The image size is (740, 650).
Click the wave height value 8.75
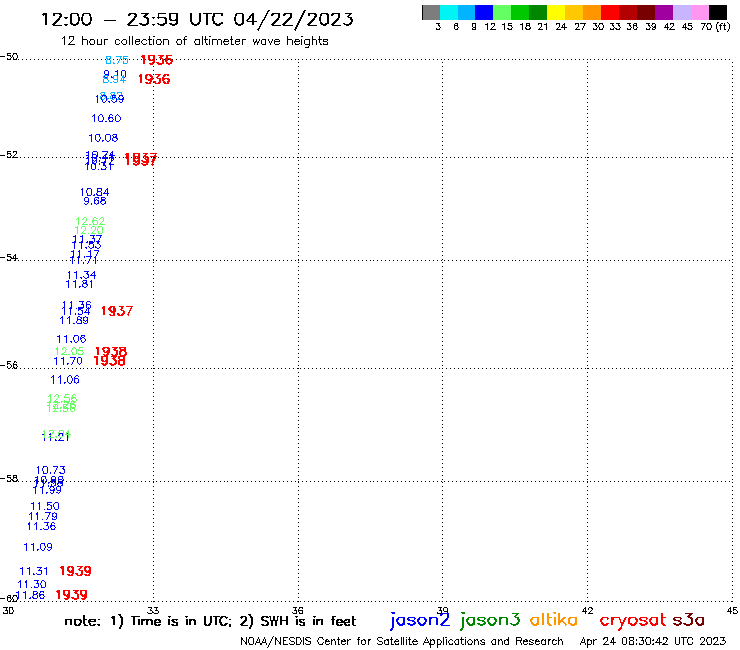(x=117, y=60)
